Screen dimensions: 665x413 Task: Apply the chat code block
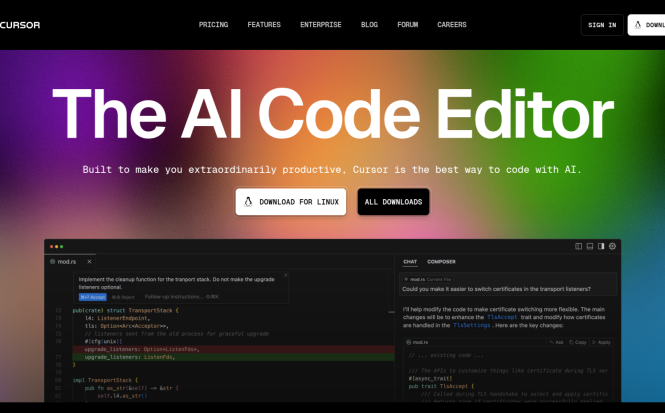click(601, 342)
